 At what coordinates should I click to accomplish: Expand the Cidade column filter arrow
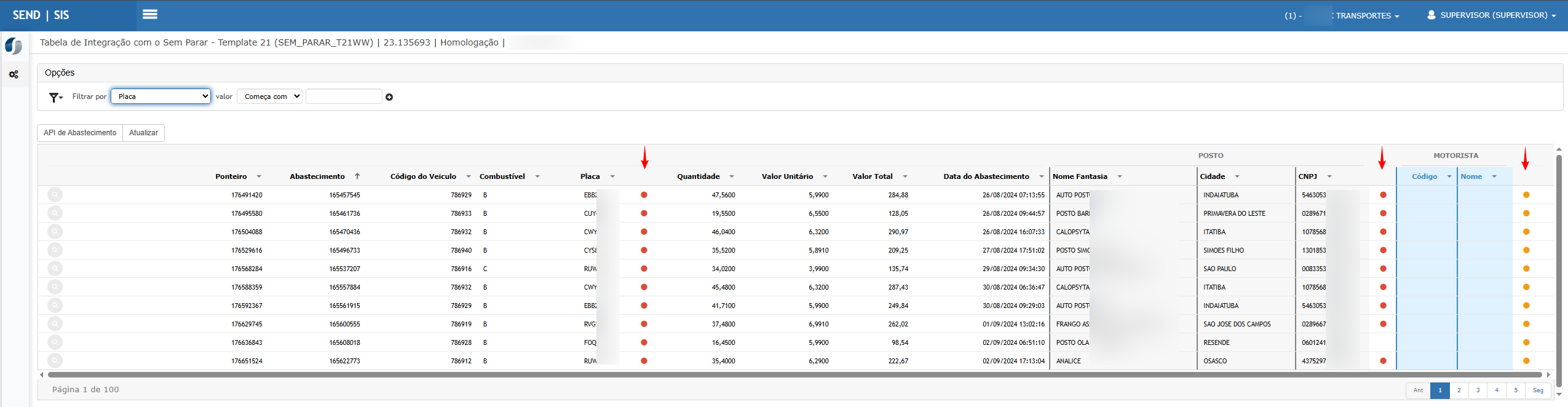point(1237,176)
